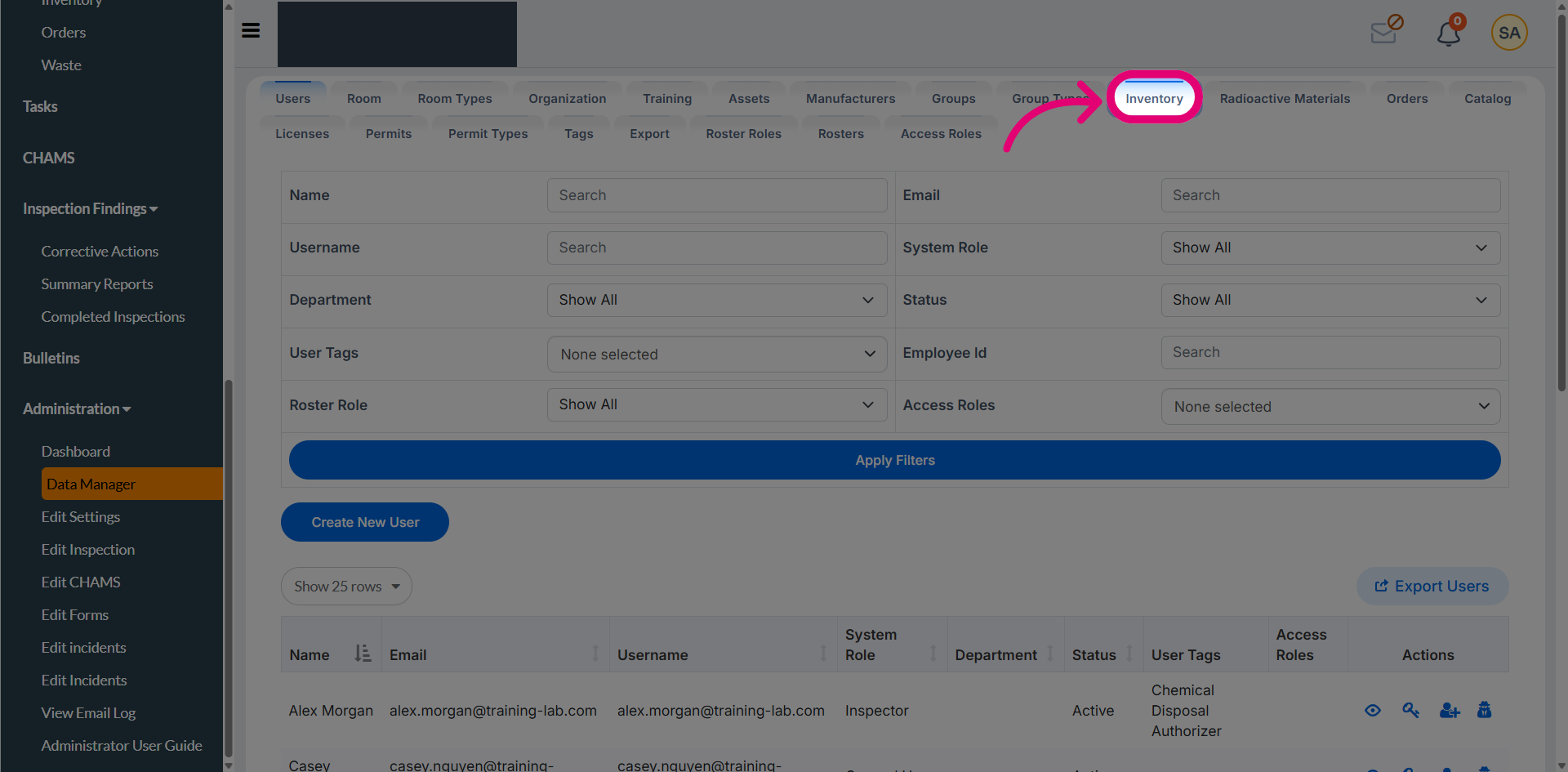Open the Catalog tab
The image size is (1568, 772).
point(1488,98)
